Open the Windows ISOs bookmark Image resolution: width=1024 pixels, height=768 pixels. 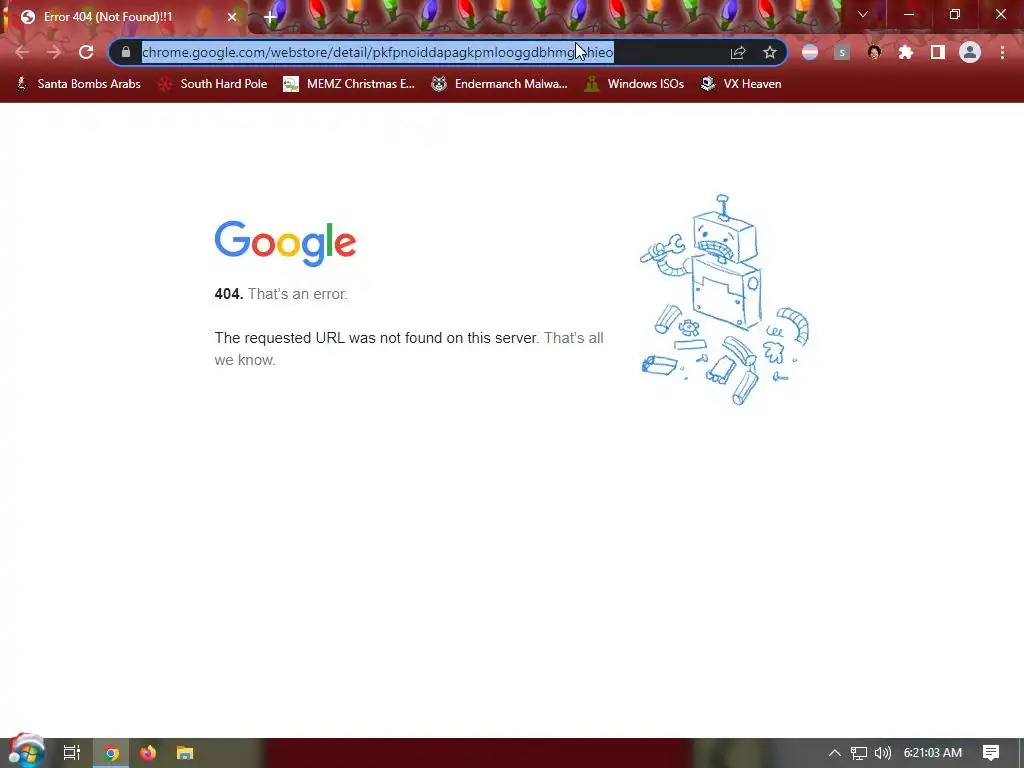pos(634,84)
